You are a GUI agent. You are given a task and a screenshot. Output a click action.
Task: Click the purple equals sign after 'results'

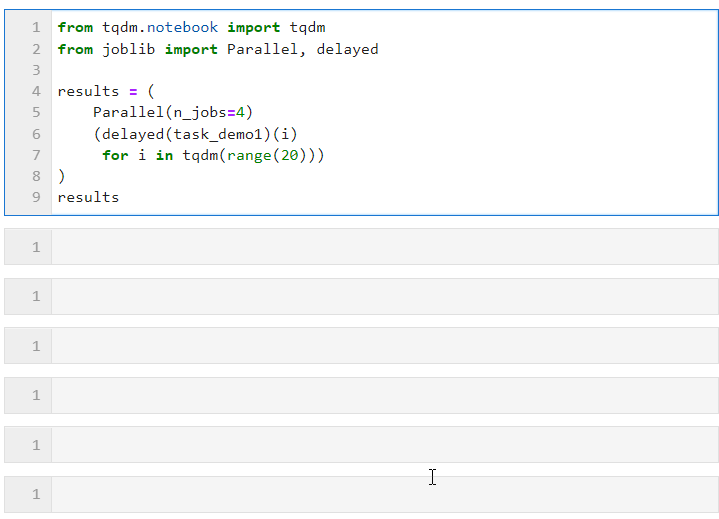click(x=133, y=92)
